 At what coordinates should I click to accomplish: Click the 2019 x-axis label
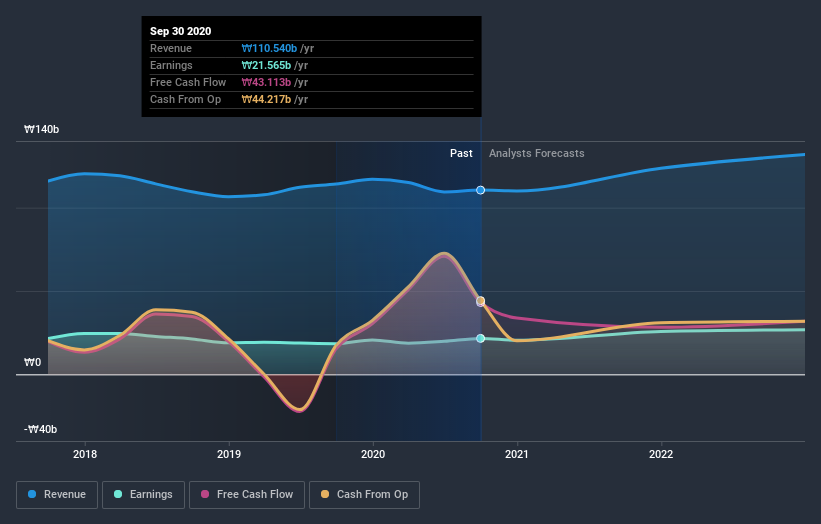pos(229,454)
